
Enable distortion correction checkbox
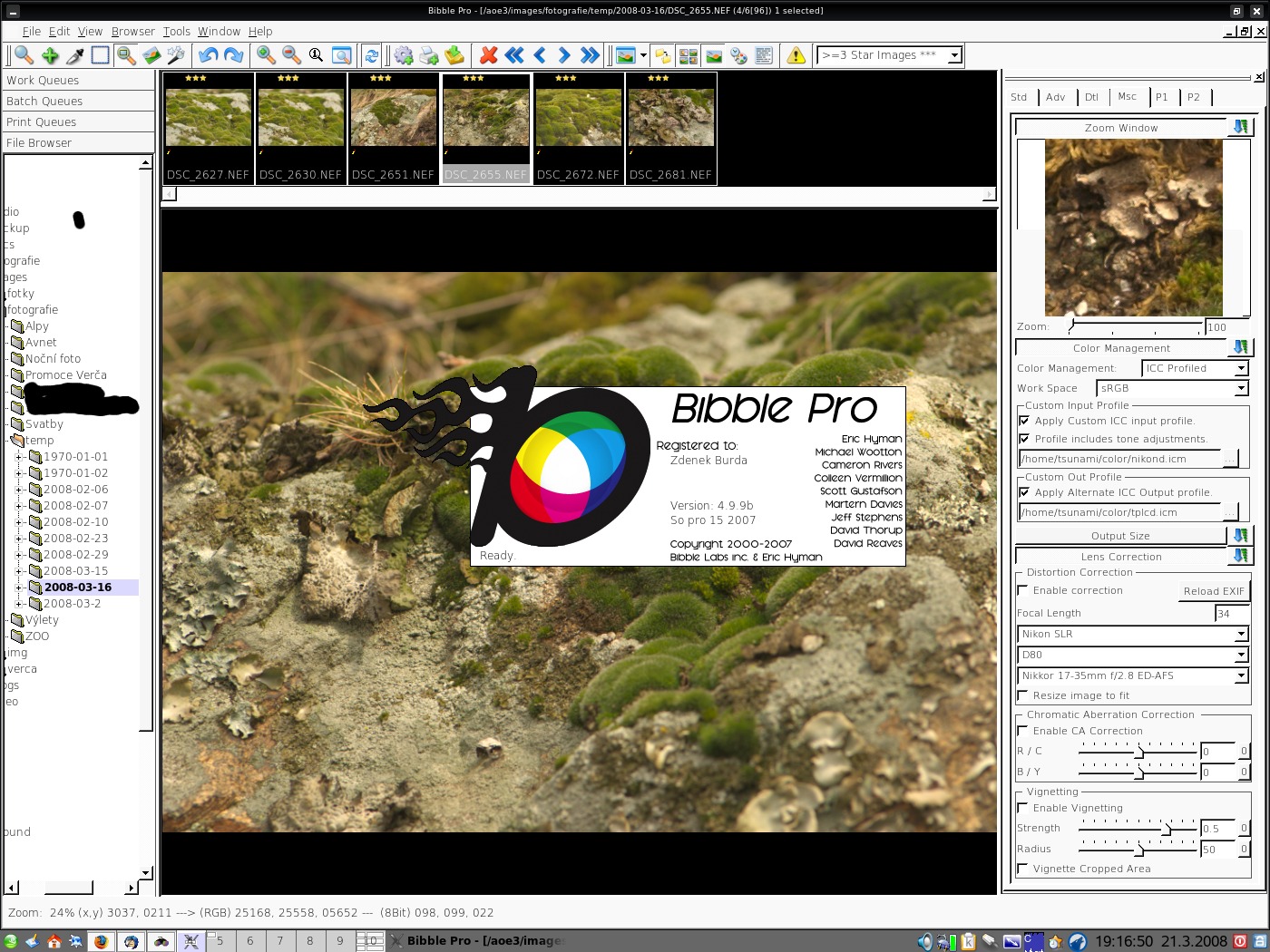click(1023, 590)
